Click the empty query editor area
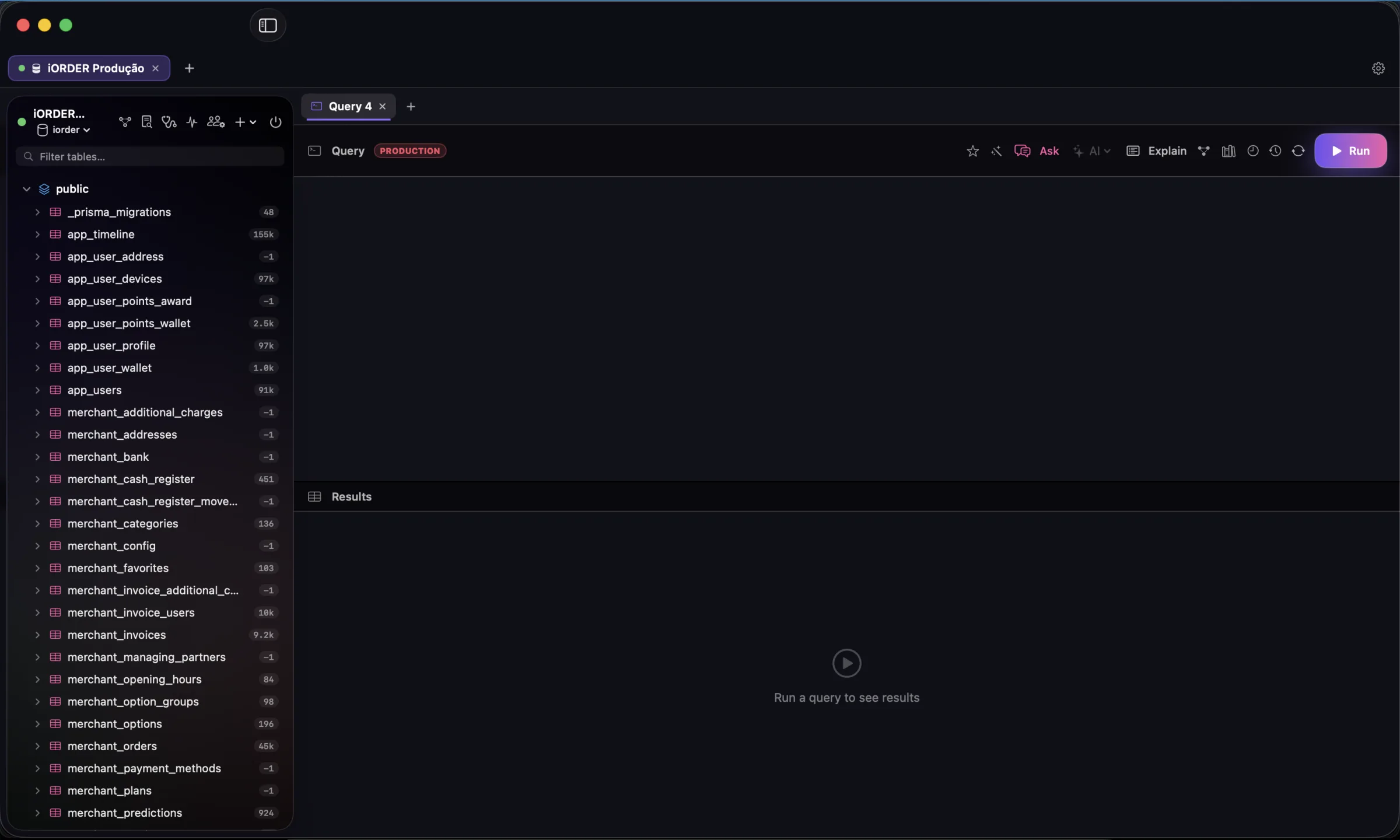Viewport: 1400px width, 840px height. (x=846, y=328)
